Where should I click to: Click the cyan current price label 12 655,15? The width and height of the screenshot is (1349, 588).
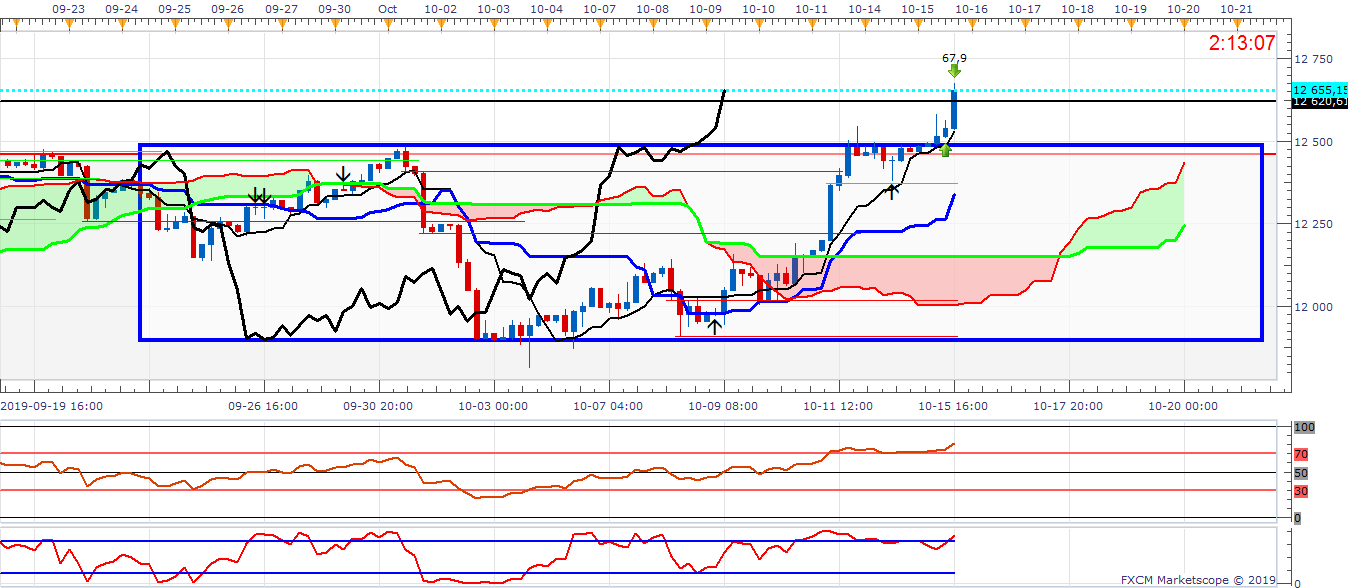[1320, 89]
